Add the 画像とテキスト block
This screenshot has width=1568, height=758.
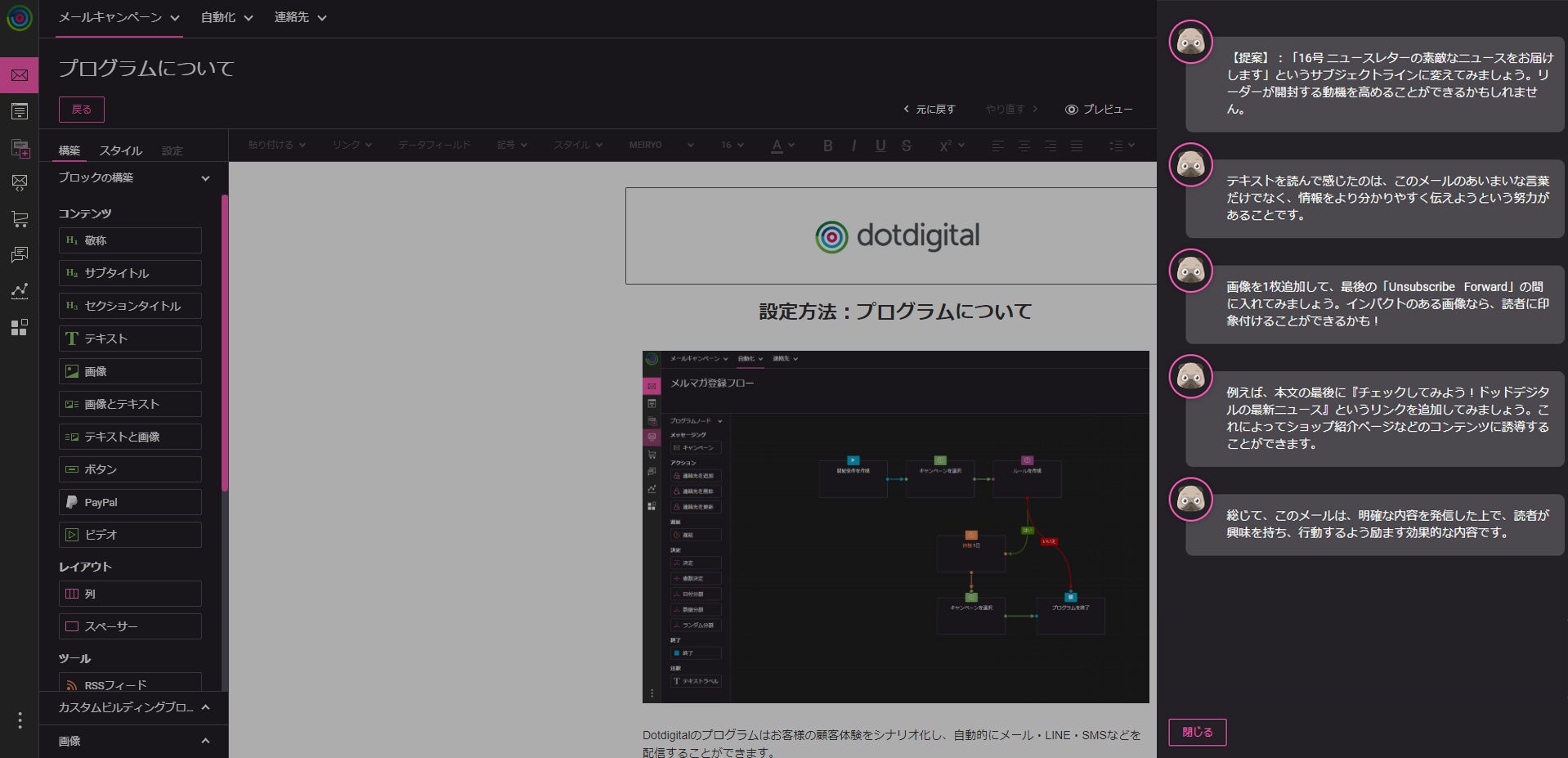(x=130, y=404)
